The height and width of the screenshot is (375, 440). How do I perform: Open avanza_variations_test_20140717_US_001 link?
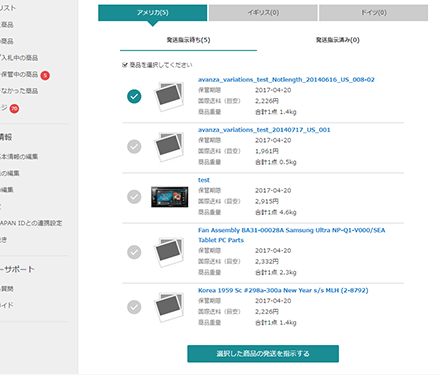click(264, 130)
